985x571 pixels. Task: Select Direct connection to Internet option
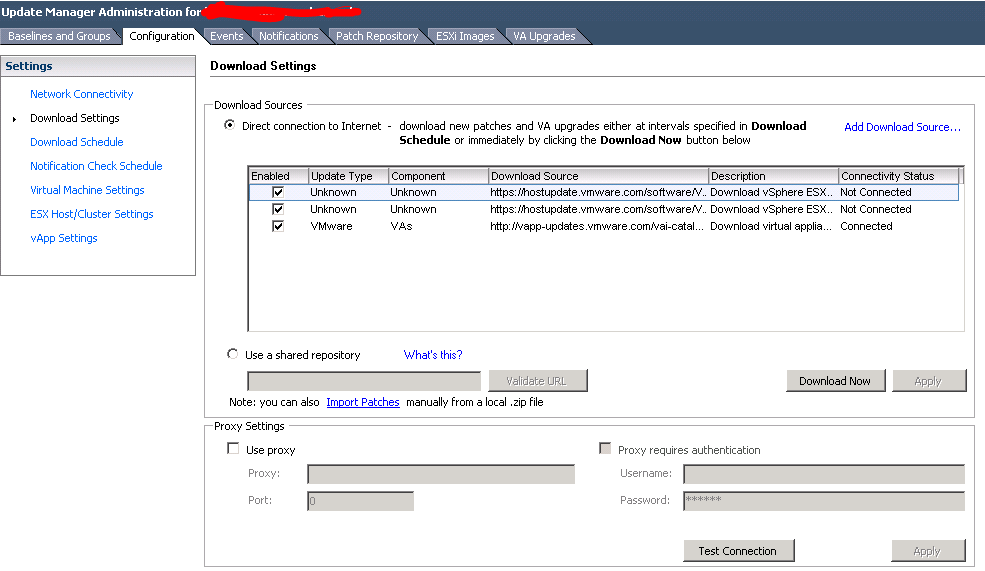point(231,126)
